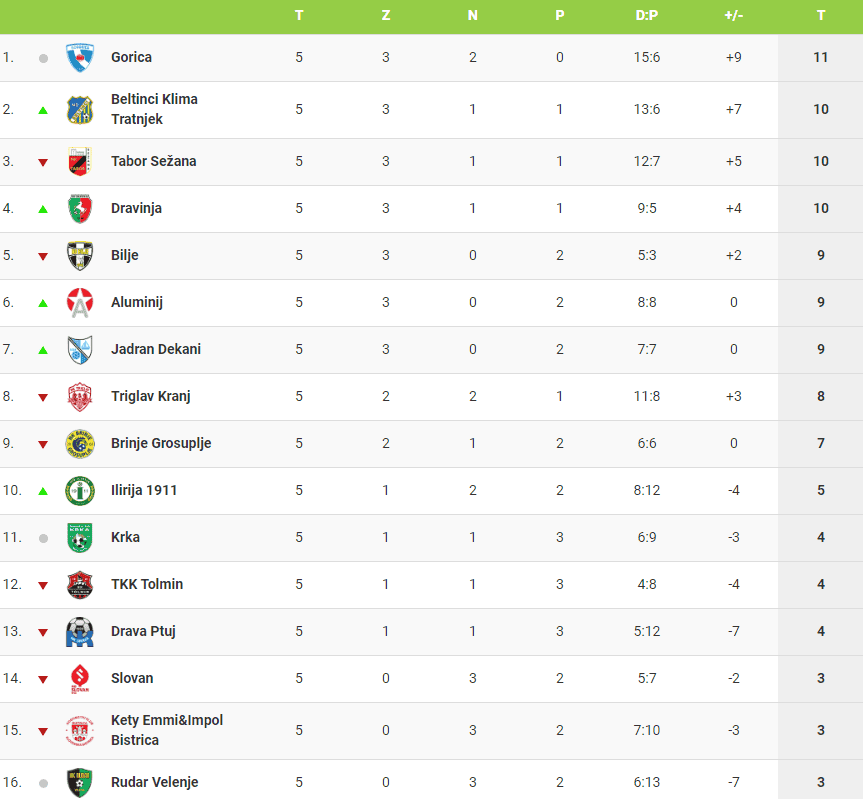Click the Brinje Grosuplje team name
This screenshot has width=863, height=799.
tap(161, 444)
